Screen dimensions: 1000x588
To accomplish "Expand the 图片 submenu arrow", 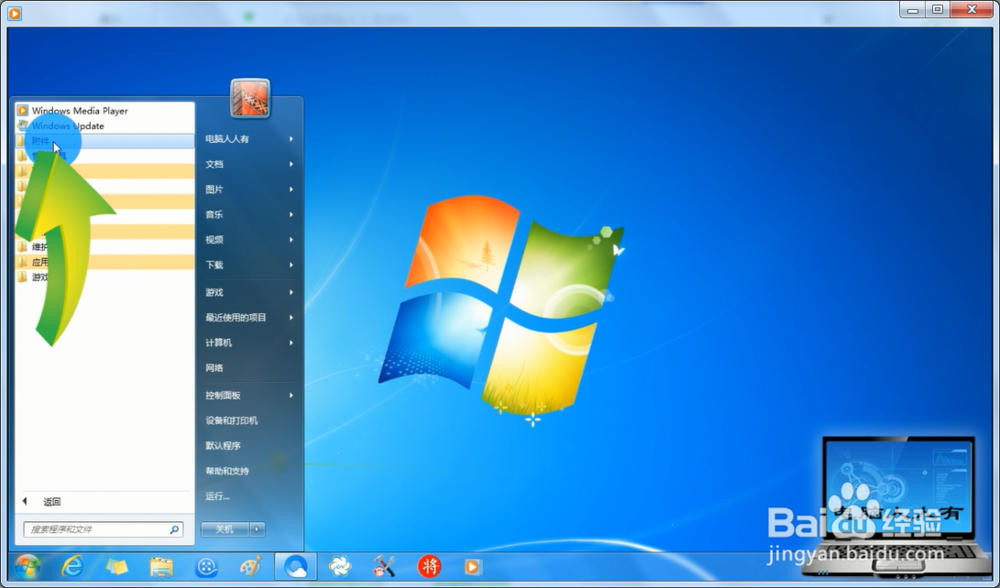I will coord(291,189).
